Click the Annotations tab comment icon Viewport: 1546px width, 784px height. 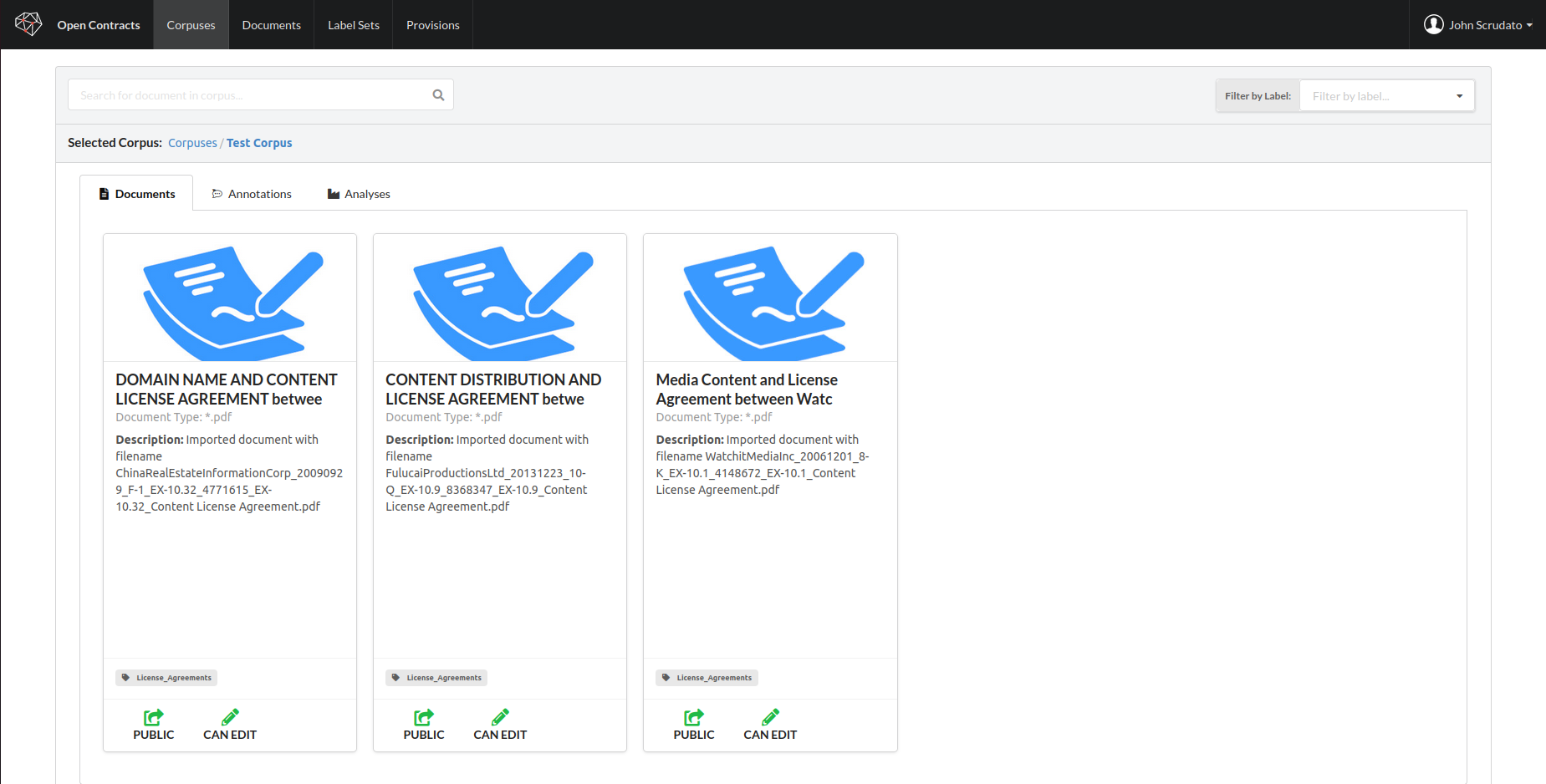(217, 194)
